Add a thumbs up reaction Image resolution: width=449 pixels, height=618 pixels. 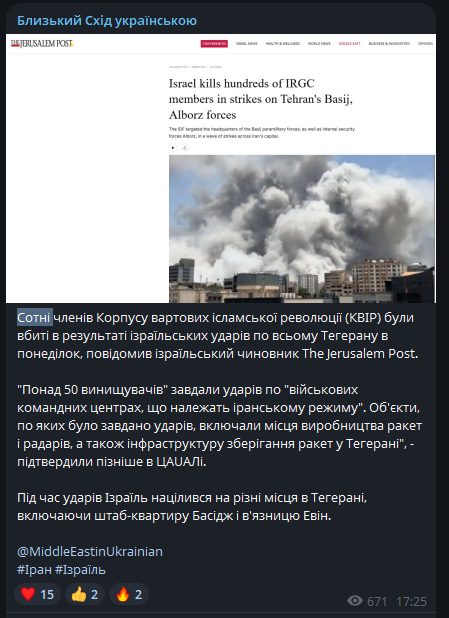(x=85, y=594)
